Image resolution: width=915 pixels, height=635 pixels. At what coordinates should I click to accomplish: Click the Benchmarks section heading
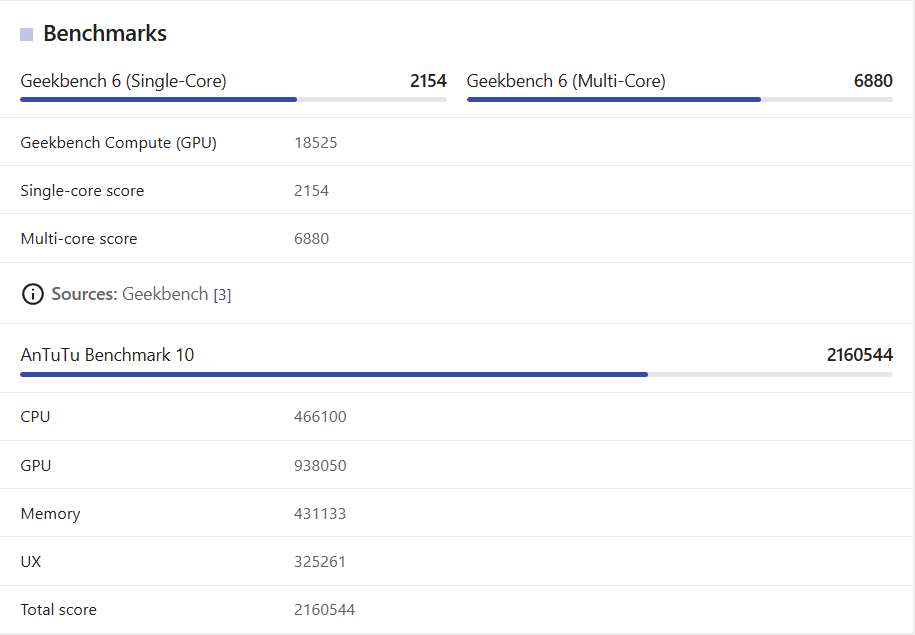pos(105,34)
